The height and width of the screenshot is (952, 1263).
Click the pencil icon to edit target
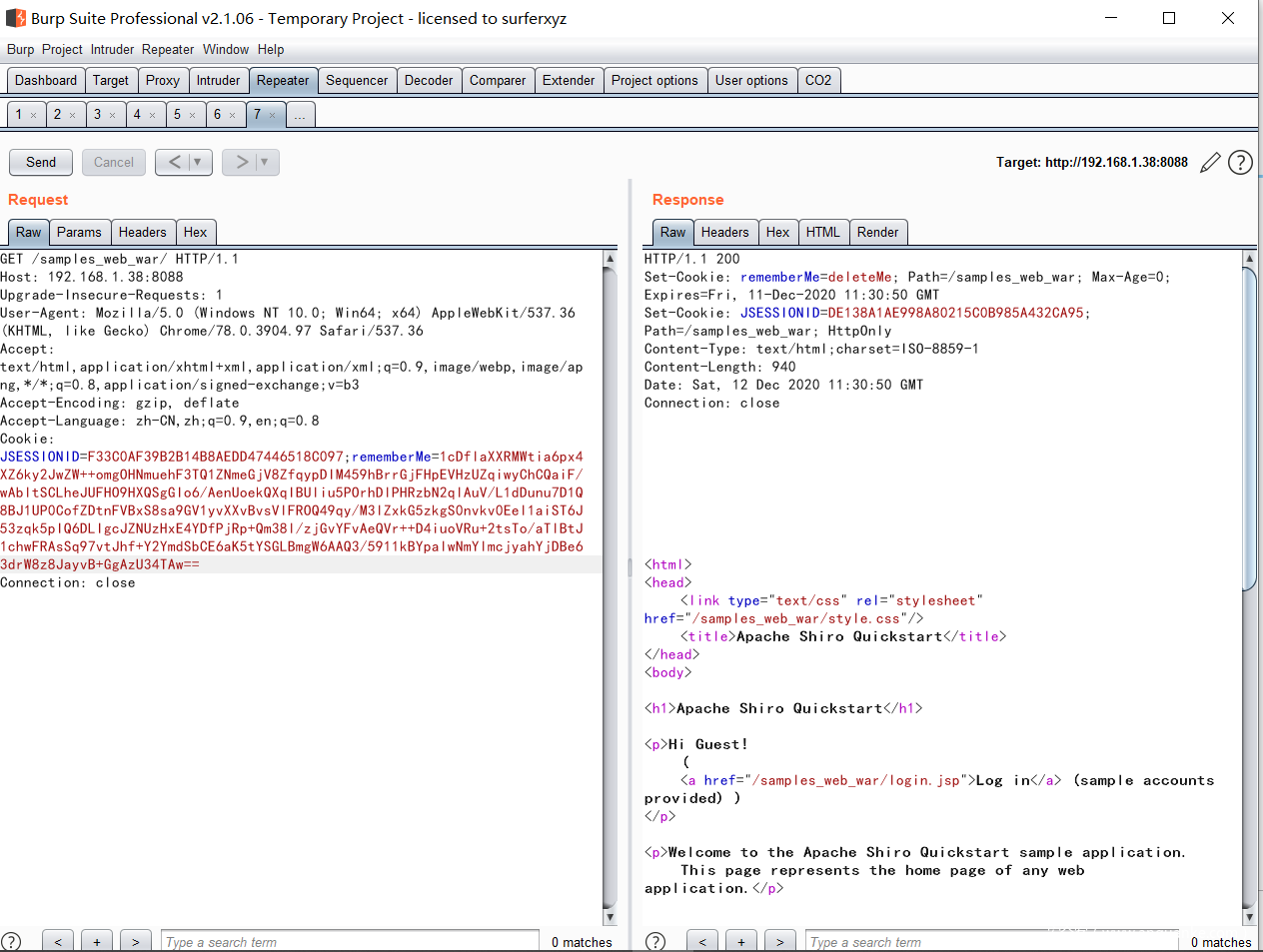pyautogui.click(x=1210, y=163)
